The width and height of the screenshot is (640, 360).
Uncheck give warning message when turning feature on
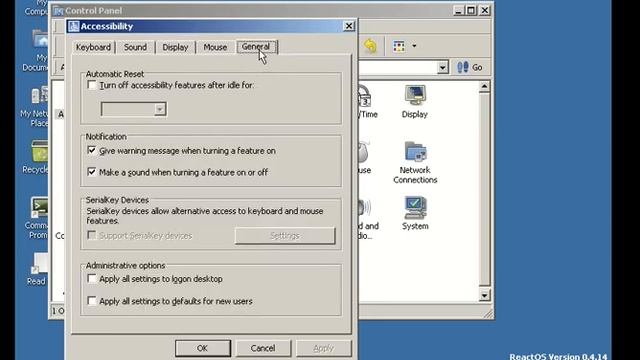point(92,151)
